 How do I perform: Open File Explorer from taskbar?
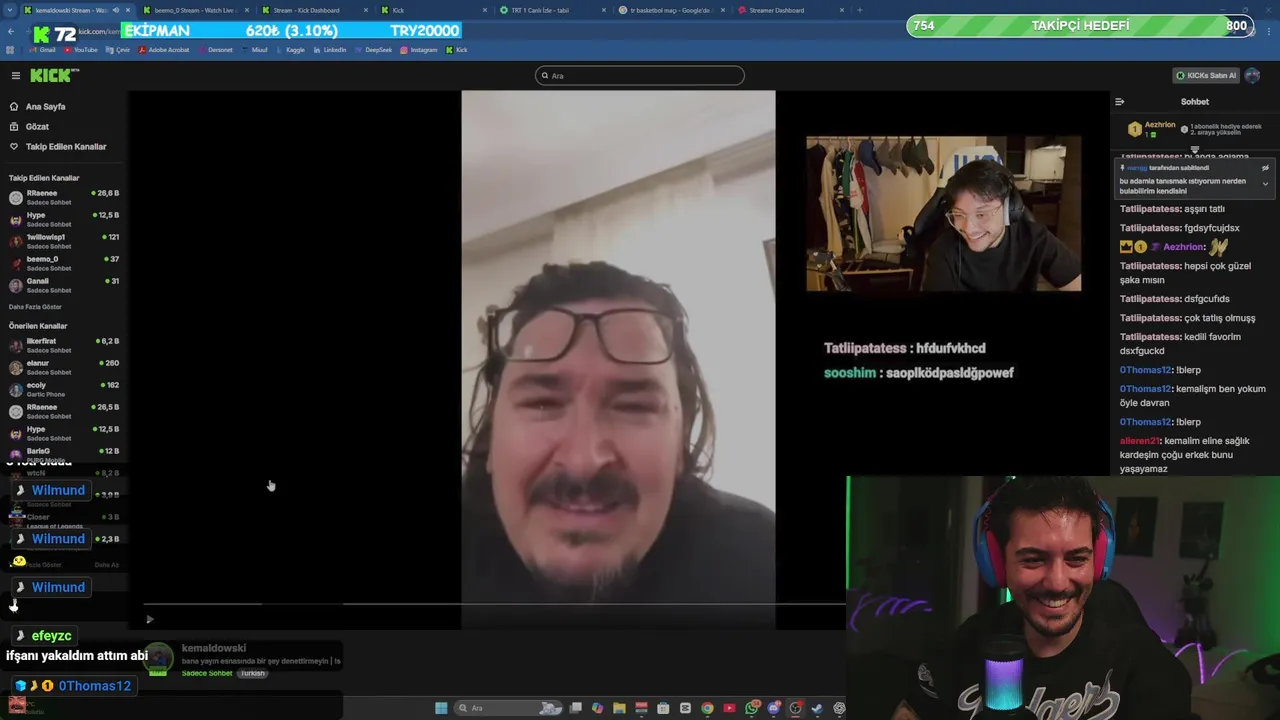[x=619, y=708]
